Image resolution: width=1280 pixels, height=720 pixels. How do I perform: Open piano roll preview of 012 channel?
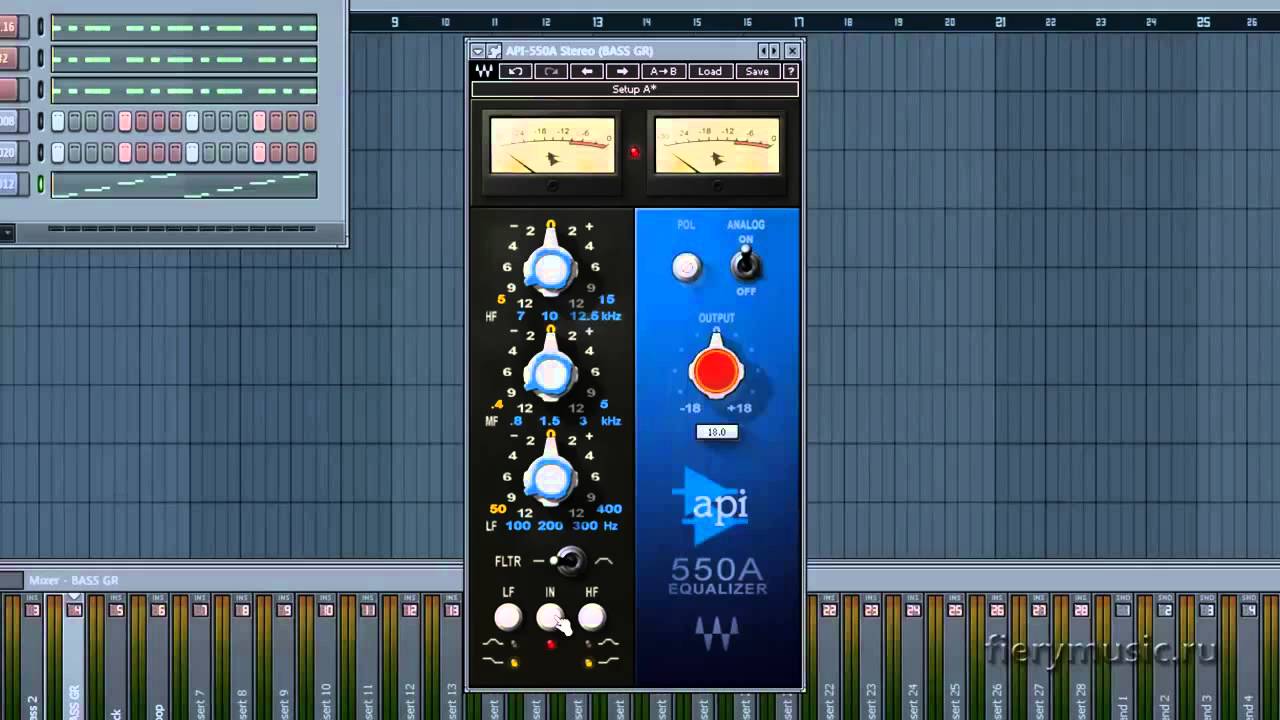[x=184, y=184]
